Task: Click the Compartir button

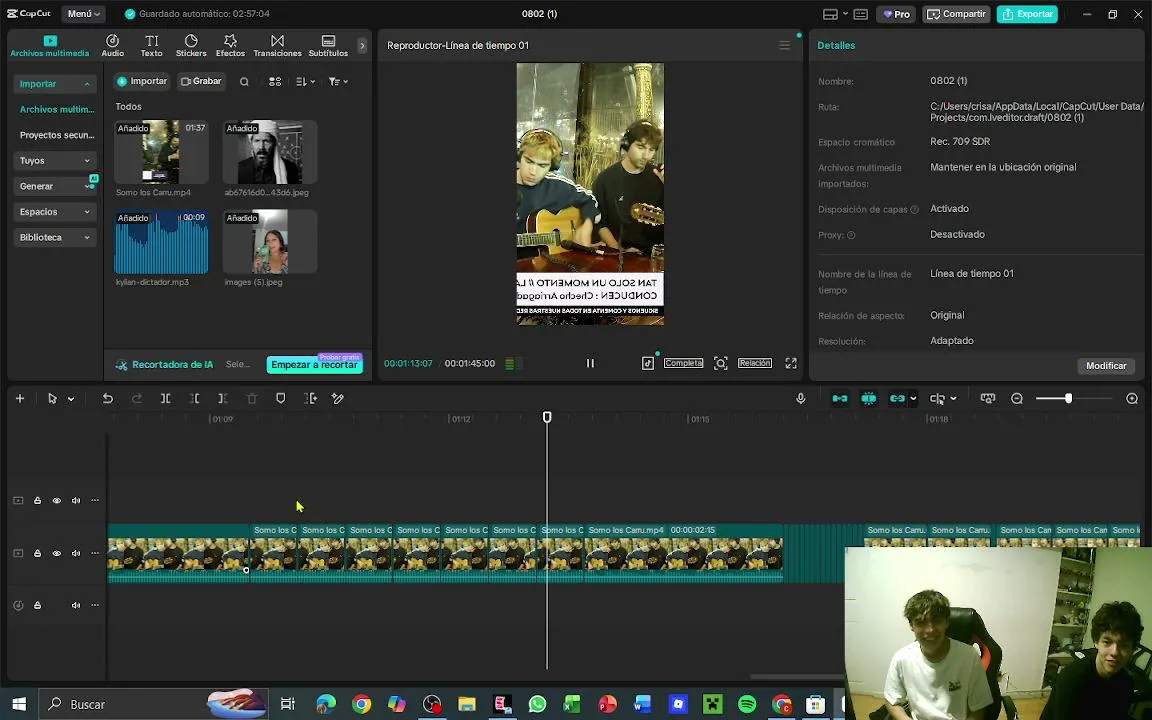Action: [957, 14]
